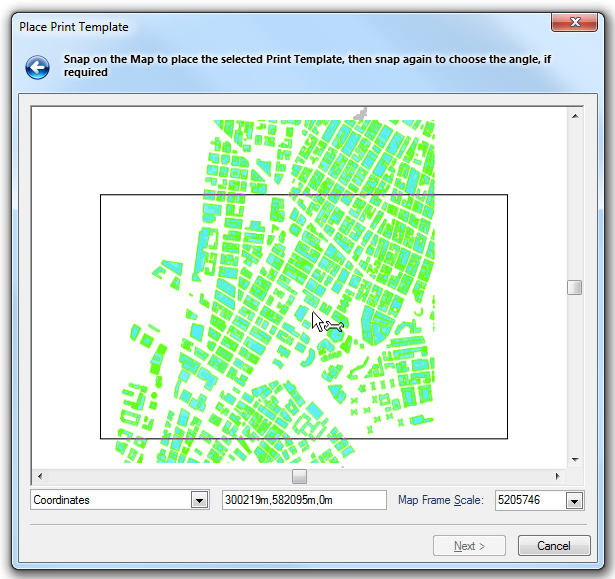Click the print template frame's top-left corner
This screenshot has width=615, height=579.
[101, 195]
